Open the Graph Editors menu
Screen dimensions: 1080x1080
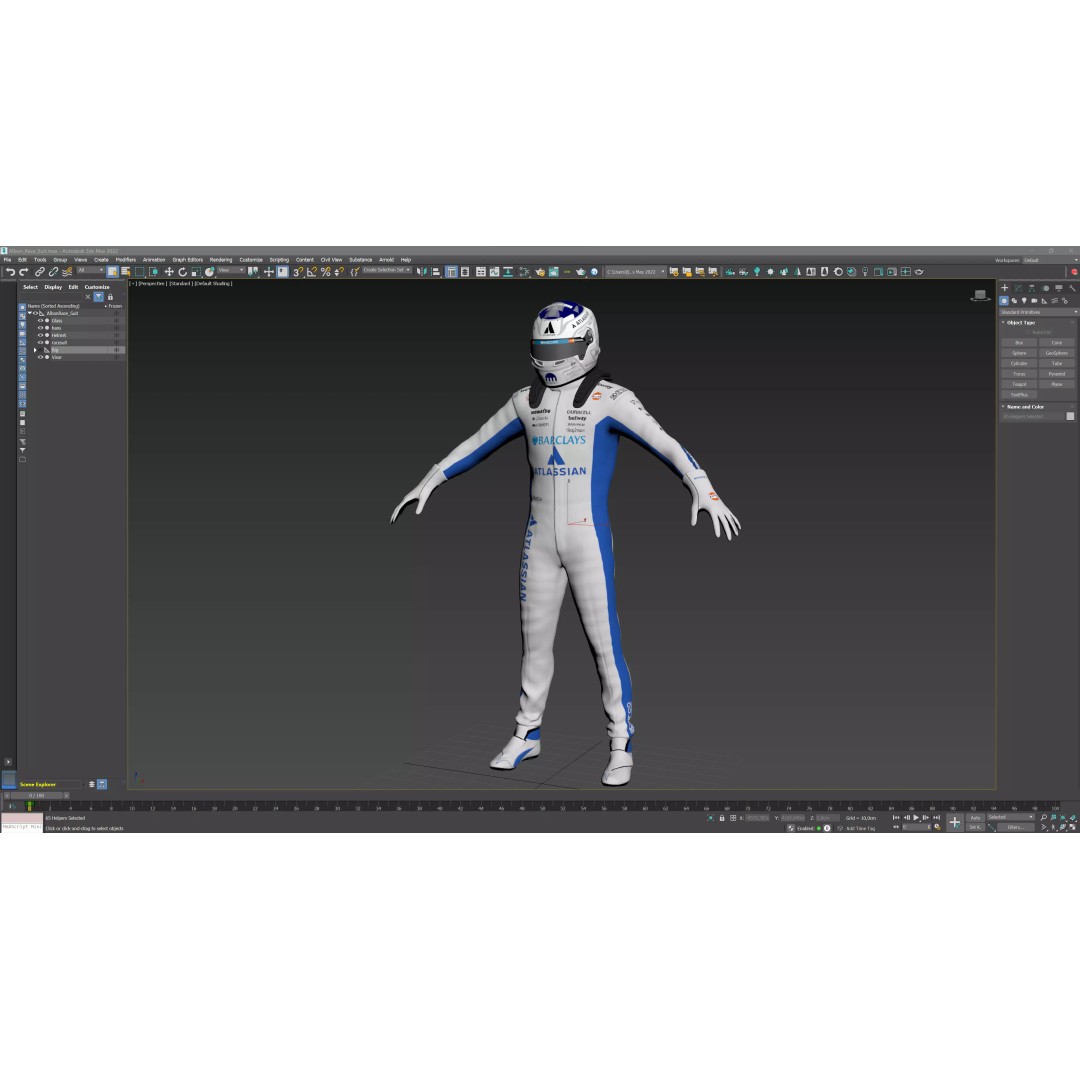click(187, 260)
